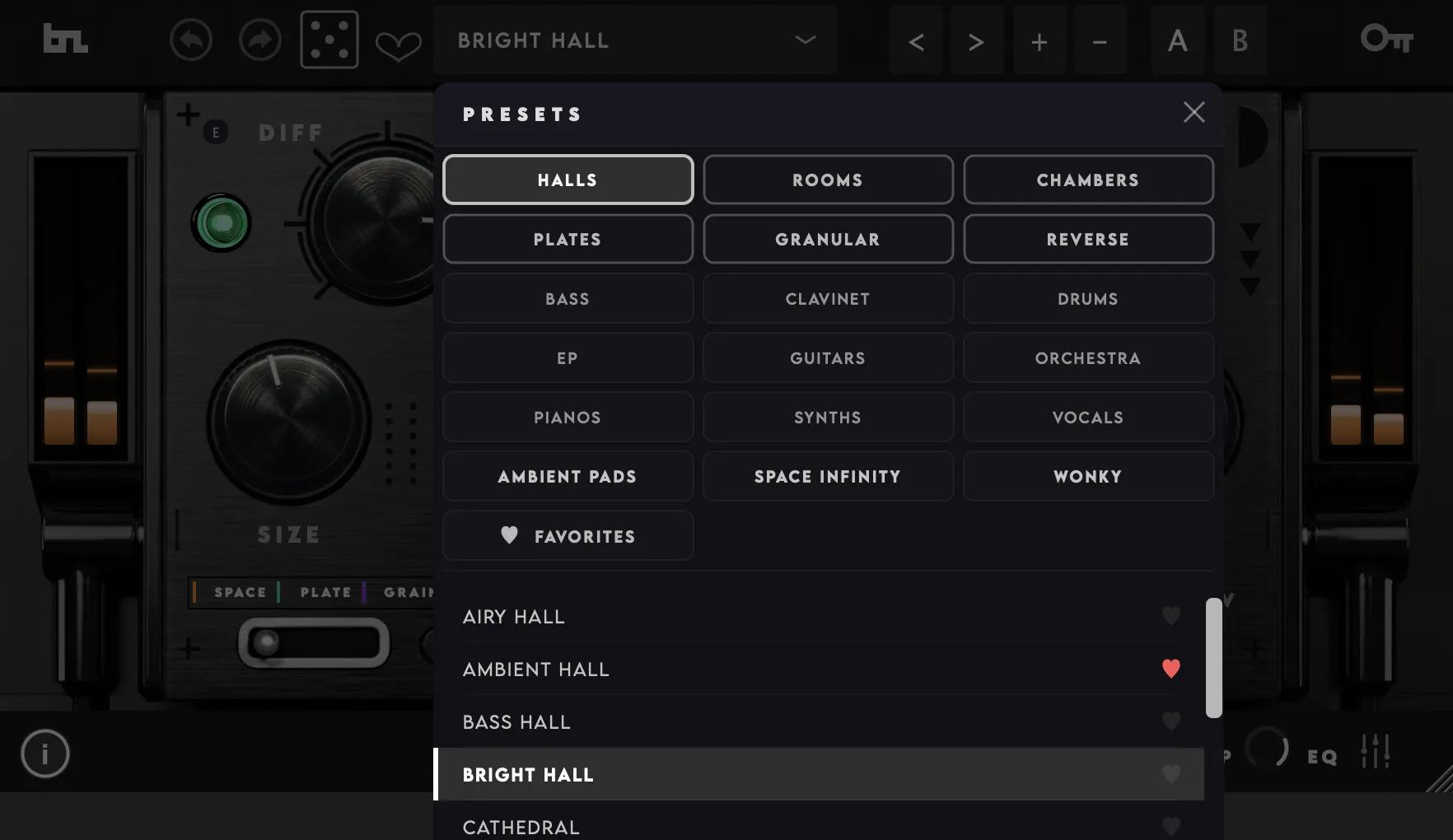Switch to setting B for comparison
This screenshot has width=1453, height=840.
(x=1240, y=40)
